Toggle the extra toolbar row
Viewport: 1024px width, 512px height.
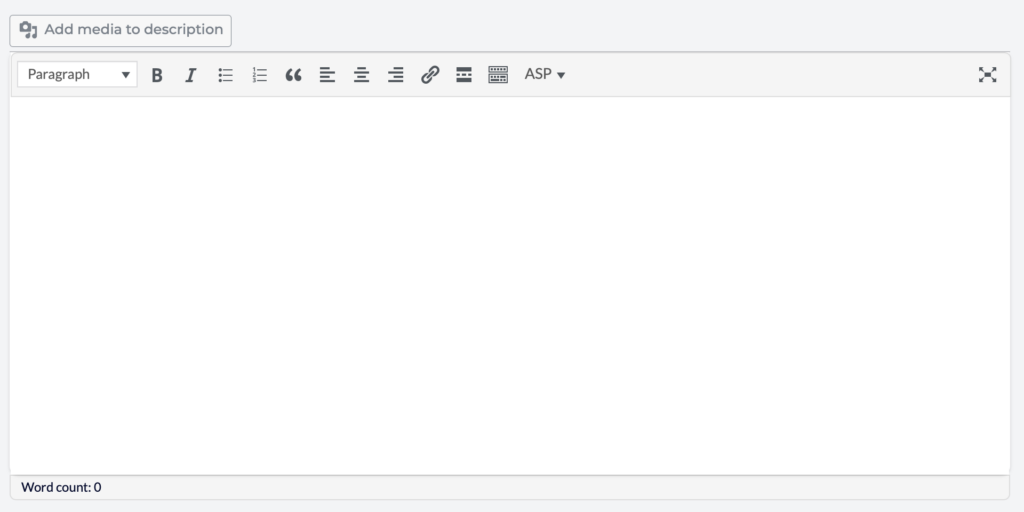coord(498,75)
